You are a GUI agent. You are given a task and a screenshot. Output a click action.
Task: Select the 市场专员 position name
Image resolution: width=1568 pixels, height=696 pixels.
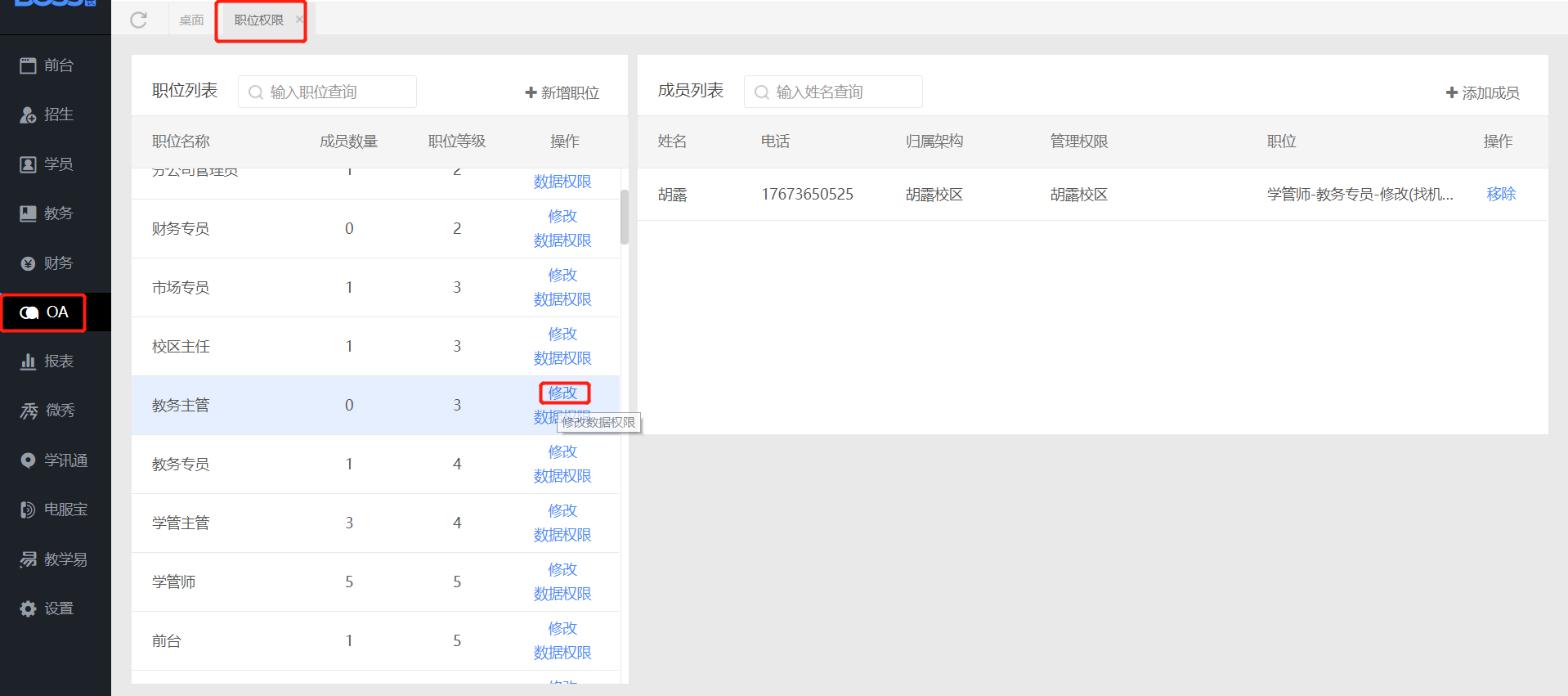point(181,288)
